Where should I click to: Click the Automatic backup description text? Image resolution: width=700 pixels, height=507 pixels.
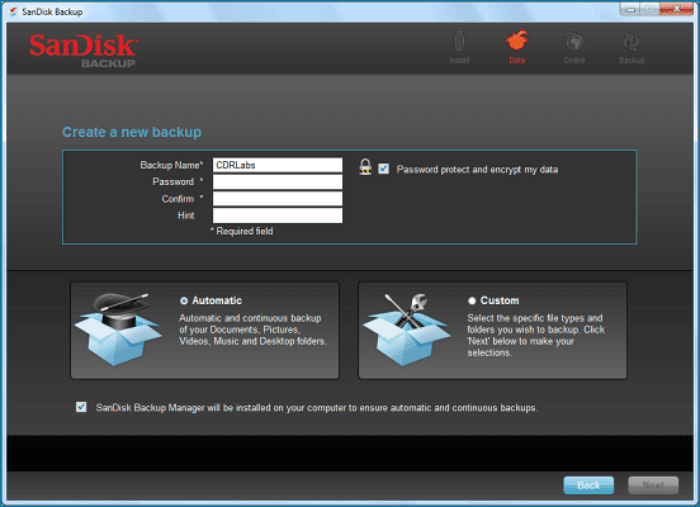click(253, 330)
